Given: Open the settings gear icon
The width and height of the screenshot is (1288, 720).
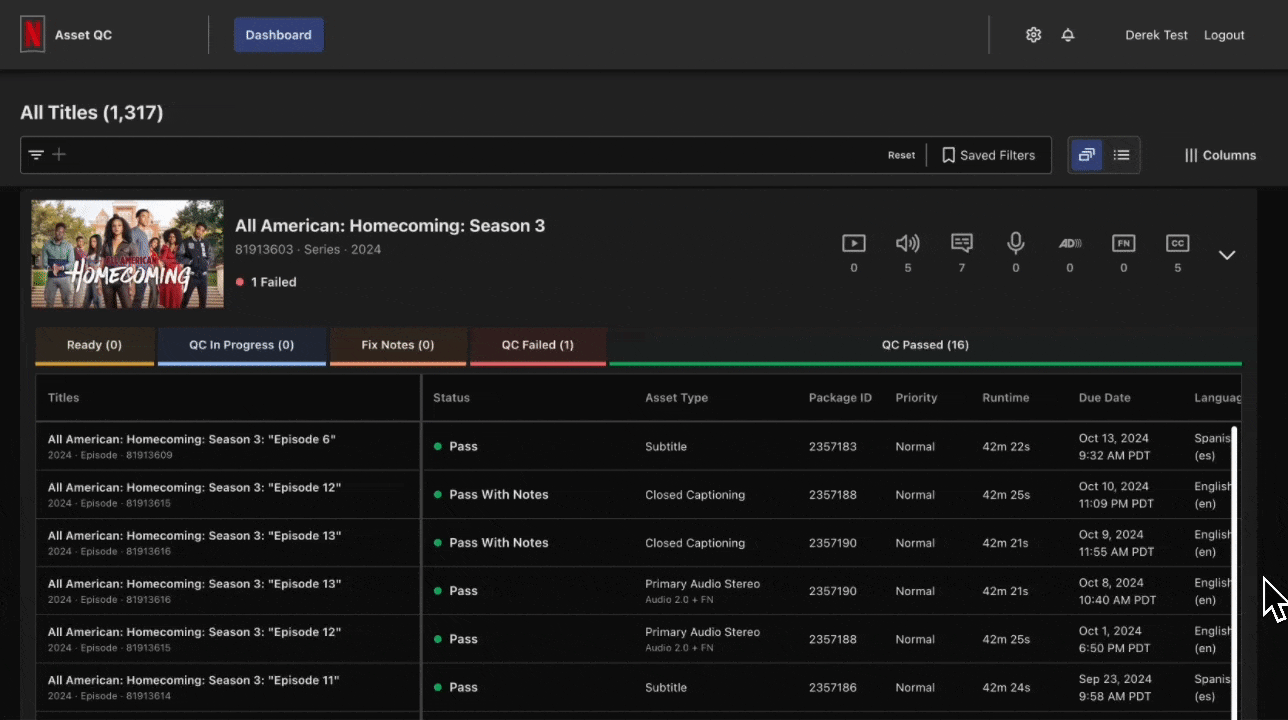Looking at the screenshot, I should (1034, 35).
